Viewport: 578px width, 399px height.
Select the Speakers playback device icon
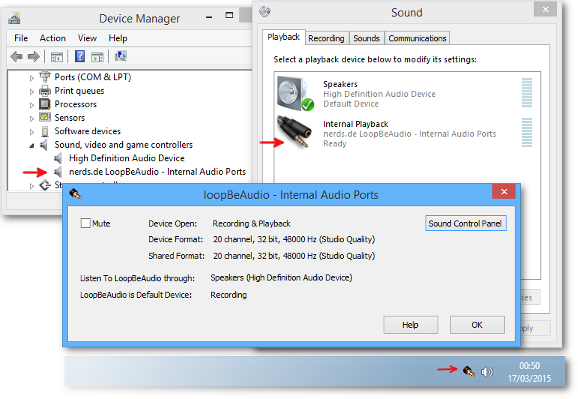coord(295,93)
